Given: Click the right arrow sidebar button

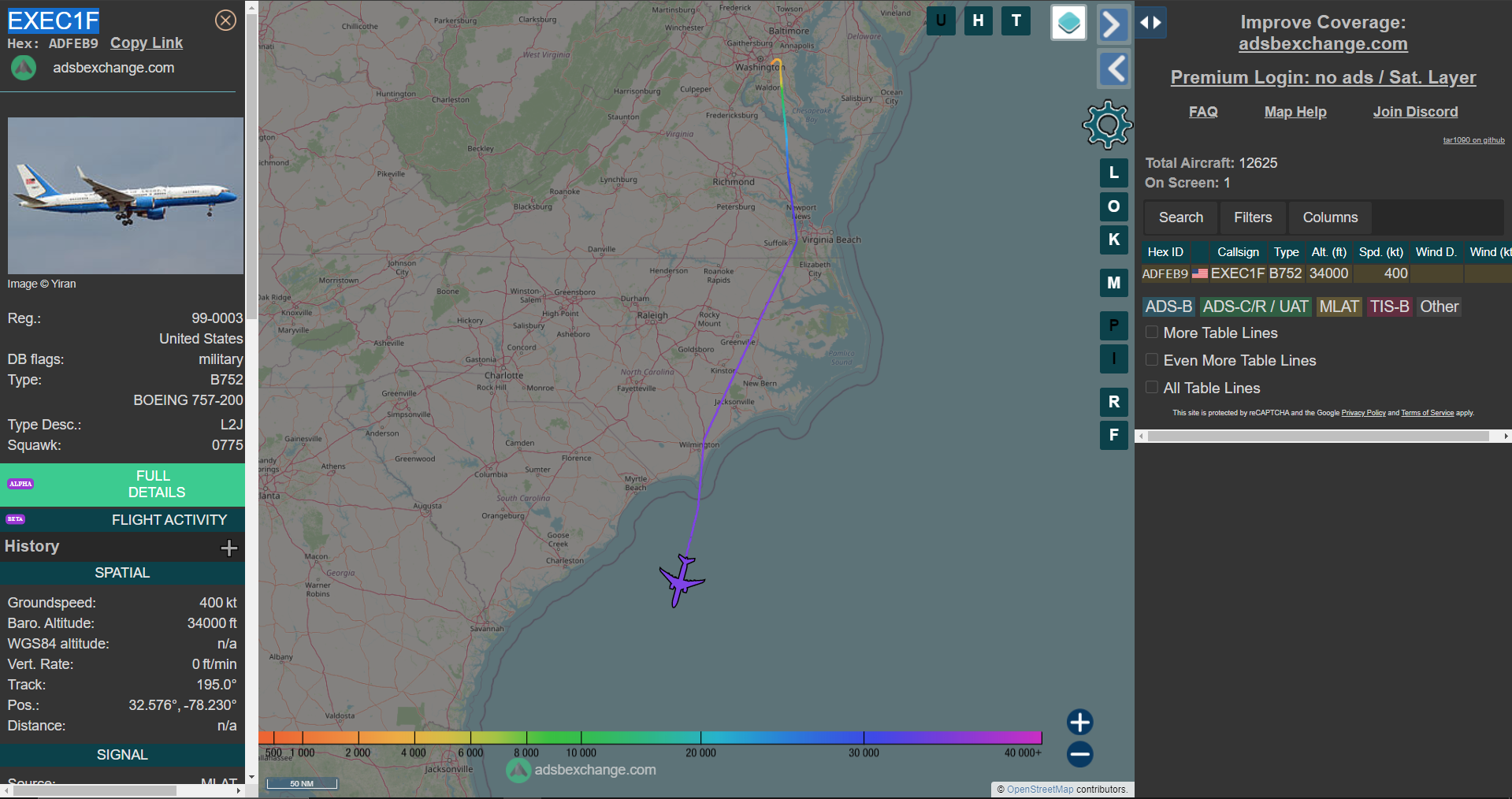Looking at the screenshot, I should click(x=1113, y=24).
